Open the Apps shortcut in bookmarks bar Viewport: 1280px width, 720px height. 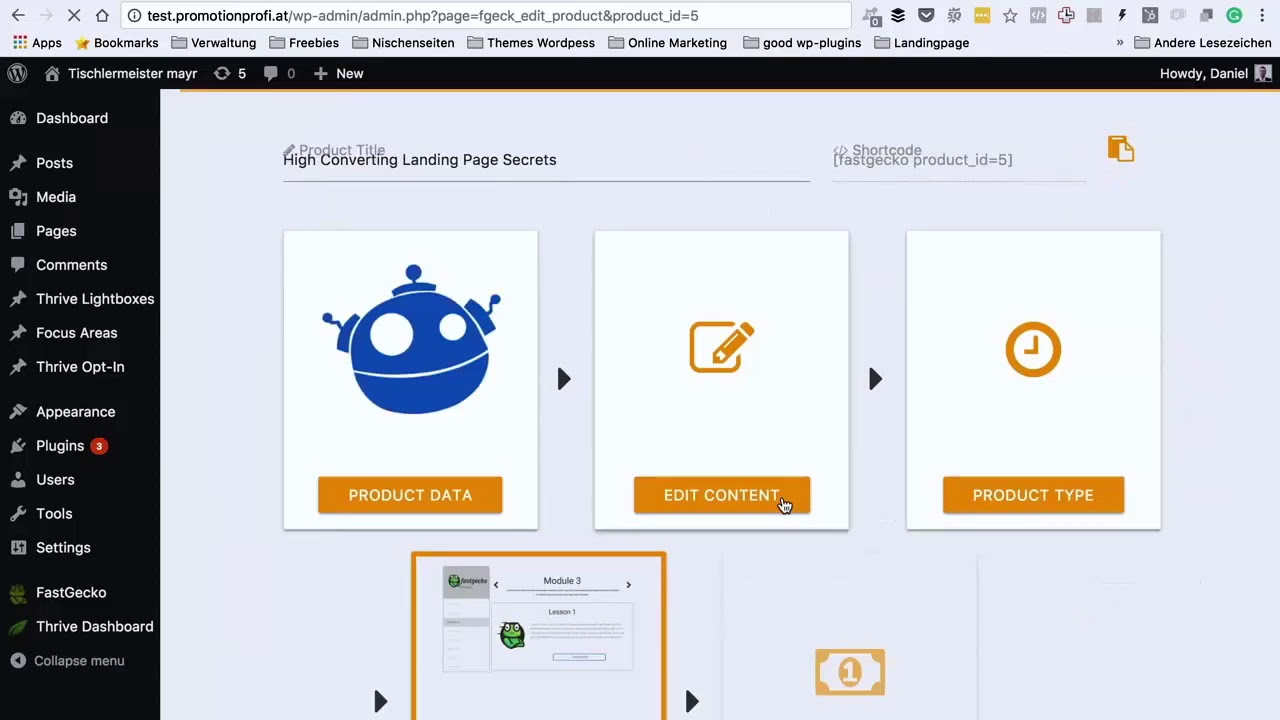[x=37, y=43]
